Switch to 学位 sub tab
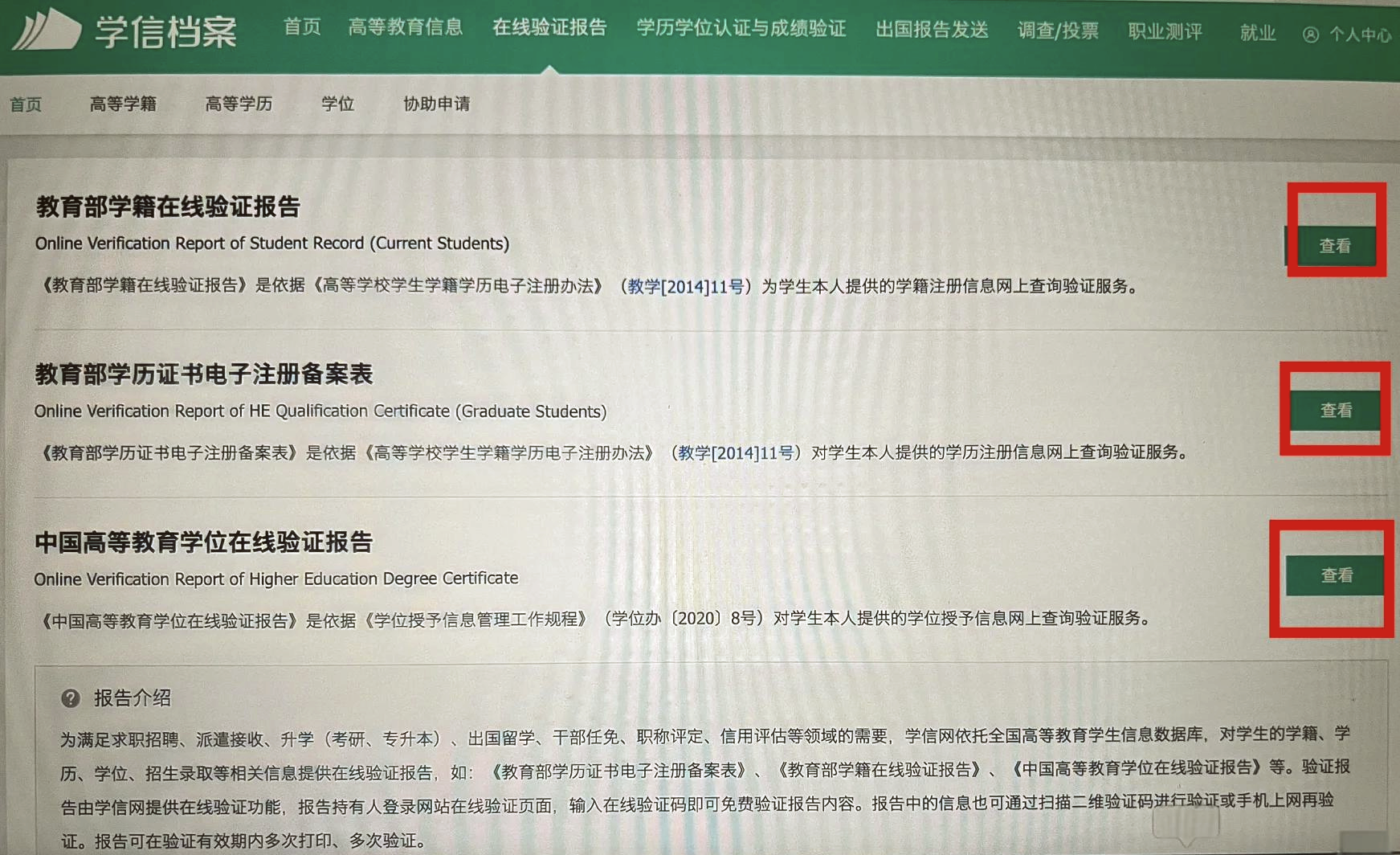This screenshot has height=855, width=1400. click(337, 104)
